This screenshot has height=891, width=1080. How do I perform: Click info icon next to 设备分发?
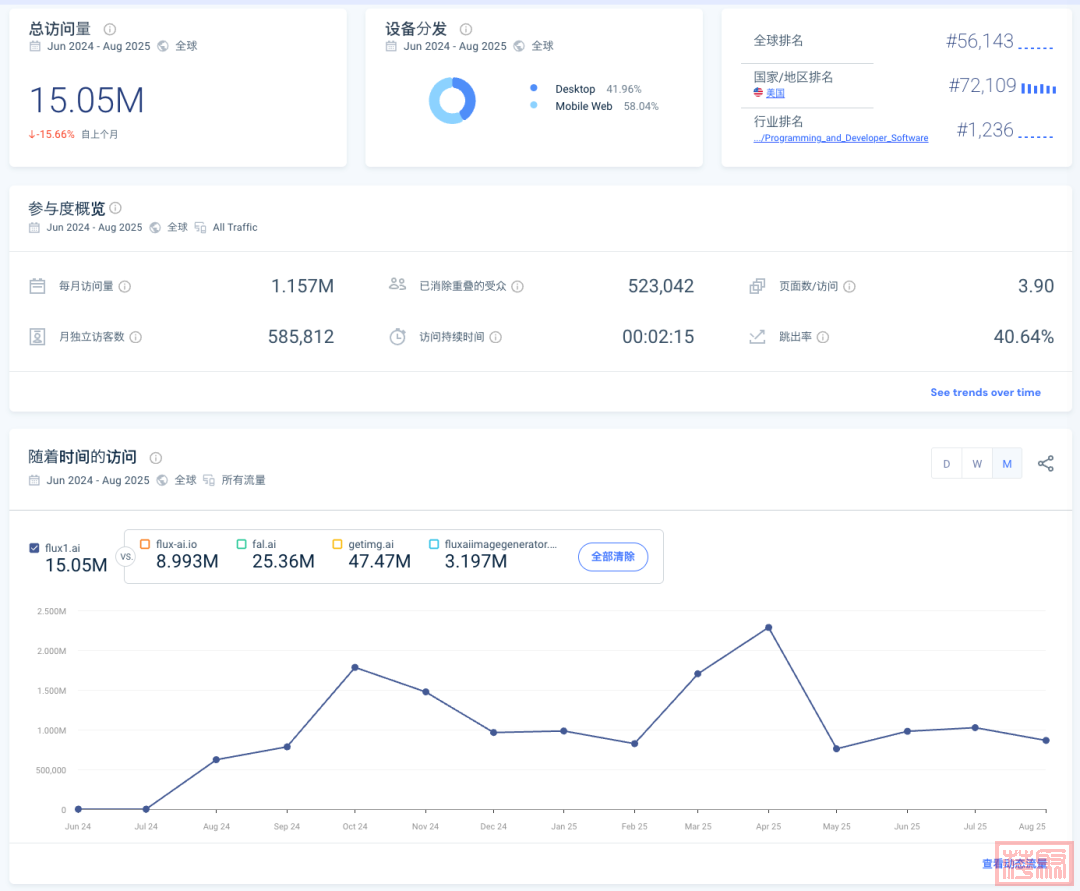point(466,30)
